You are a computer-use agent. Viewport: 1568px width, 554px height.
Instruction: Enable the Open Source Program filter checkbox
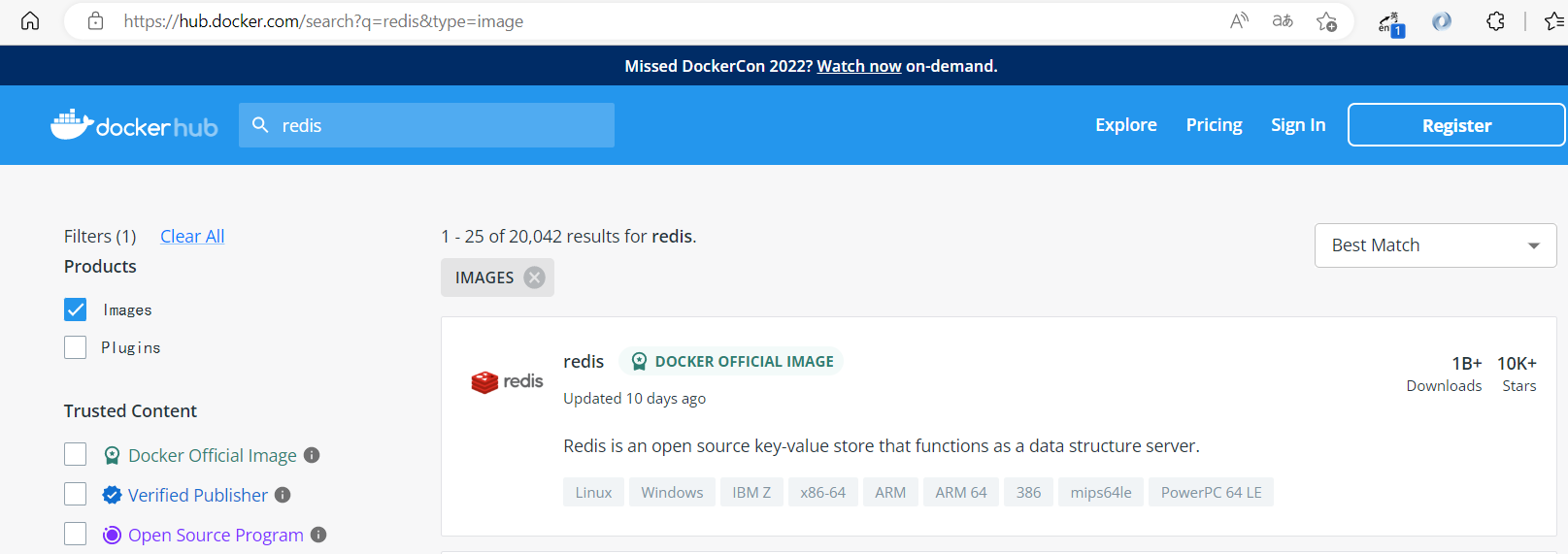click(76, 535)
